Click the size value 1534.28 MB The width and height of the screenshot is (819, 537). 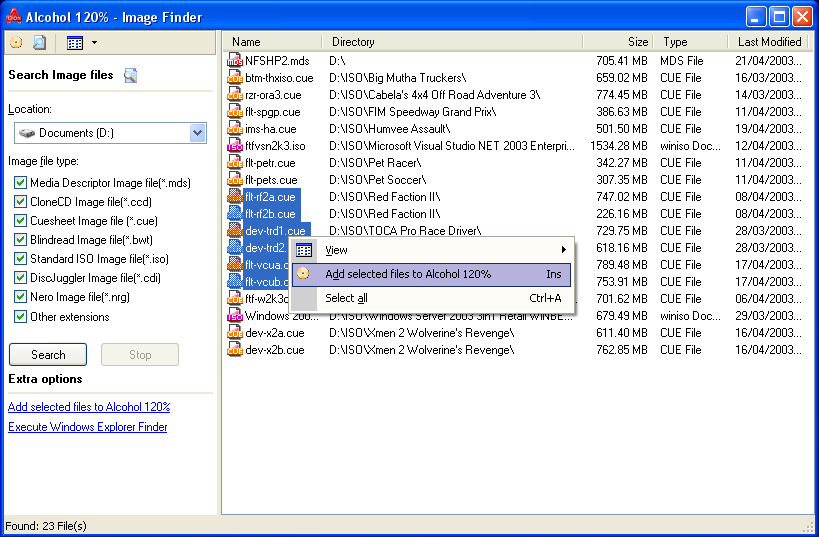[618, 146]
